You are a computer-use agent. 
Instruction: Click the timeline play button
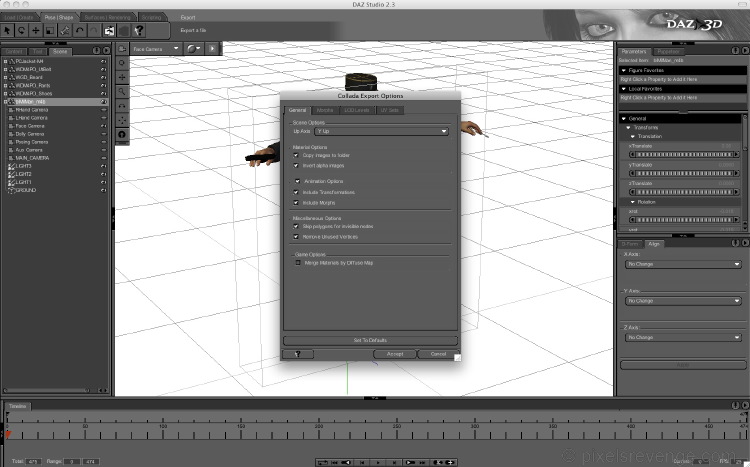(378, 463)
